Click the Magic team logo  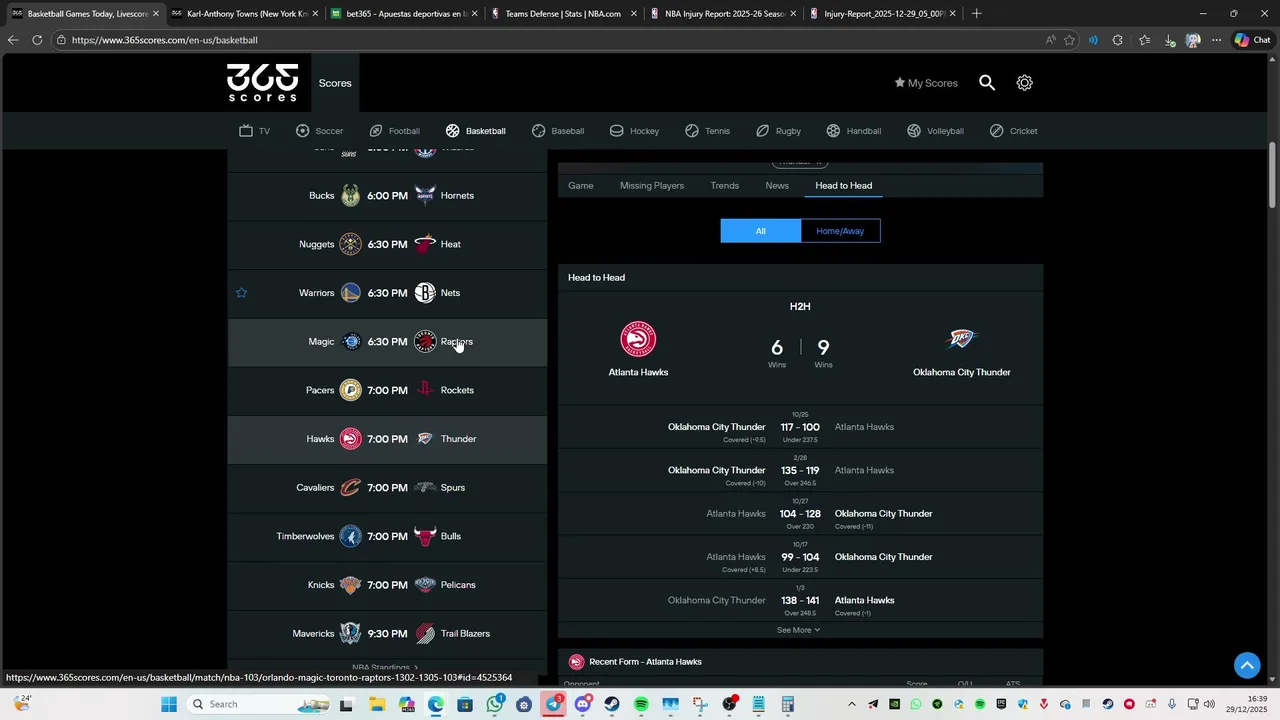click(x=350, y=342)
